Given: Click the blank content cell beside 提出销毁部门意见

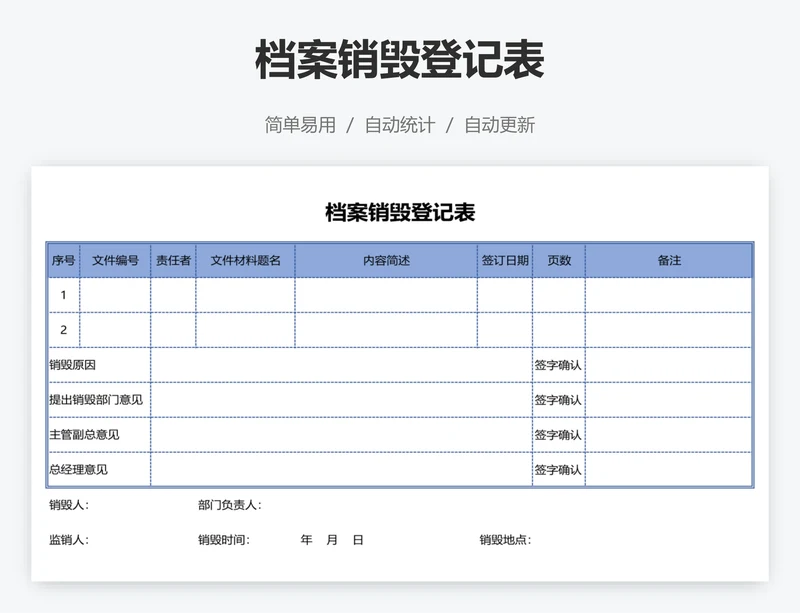Looking at the screenshot, I should (341, 400).
